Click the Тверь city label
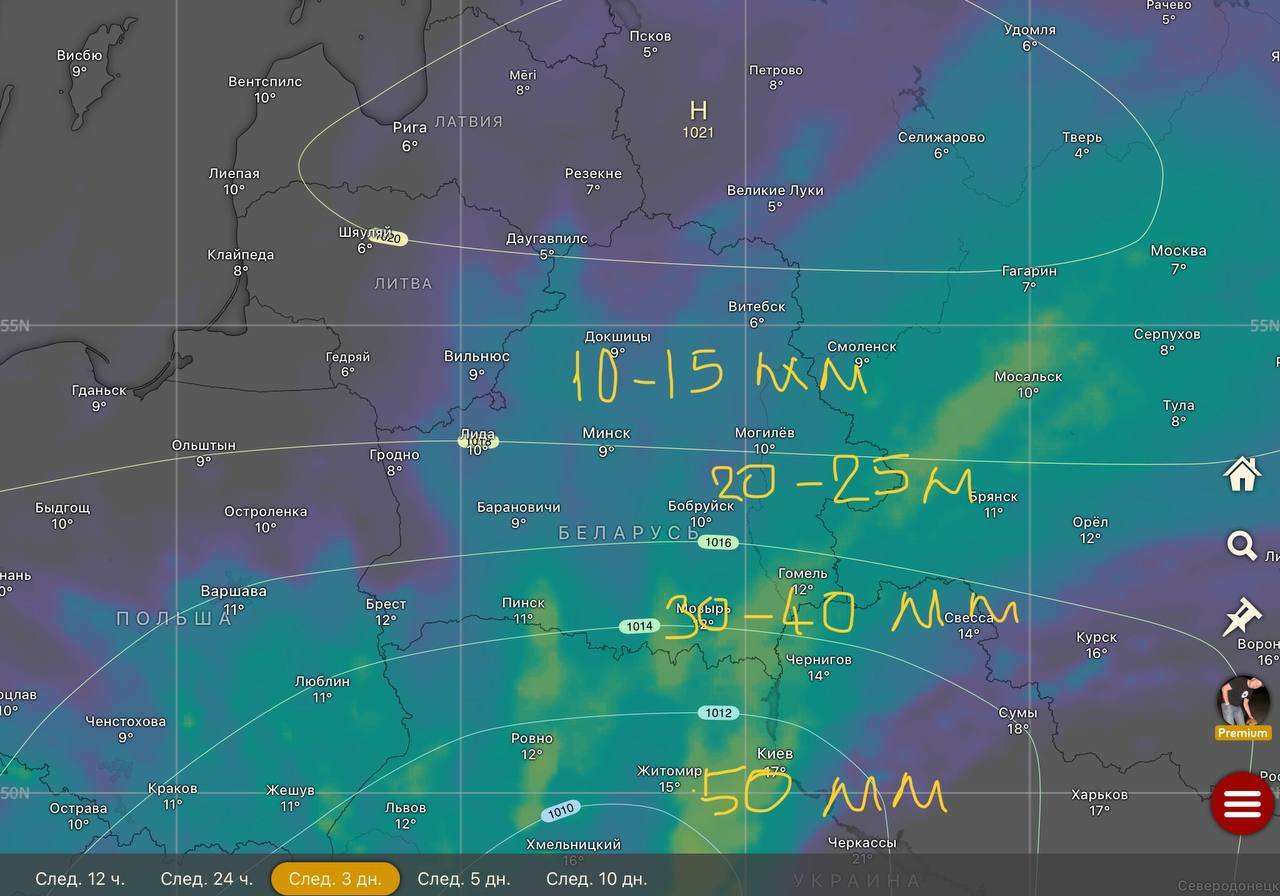Image resolution: width=1280 pixels, height=896 pixels. pos(1082,137)
